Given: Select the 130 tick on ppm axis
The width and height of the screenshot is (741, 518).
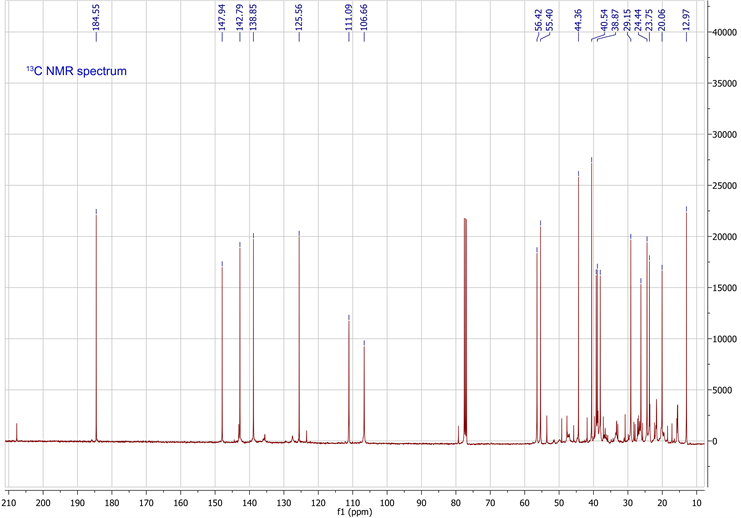Looking at the screenshot, I should [284, 503].
